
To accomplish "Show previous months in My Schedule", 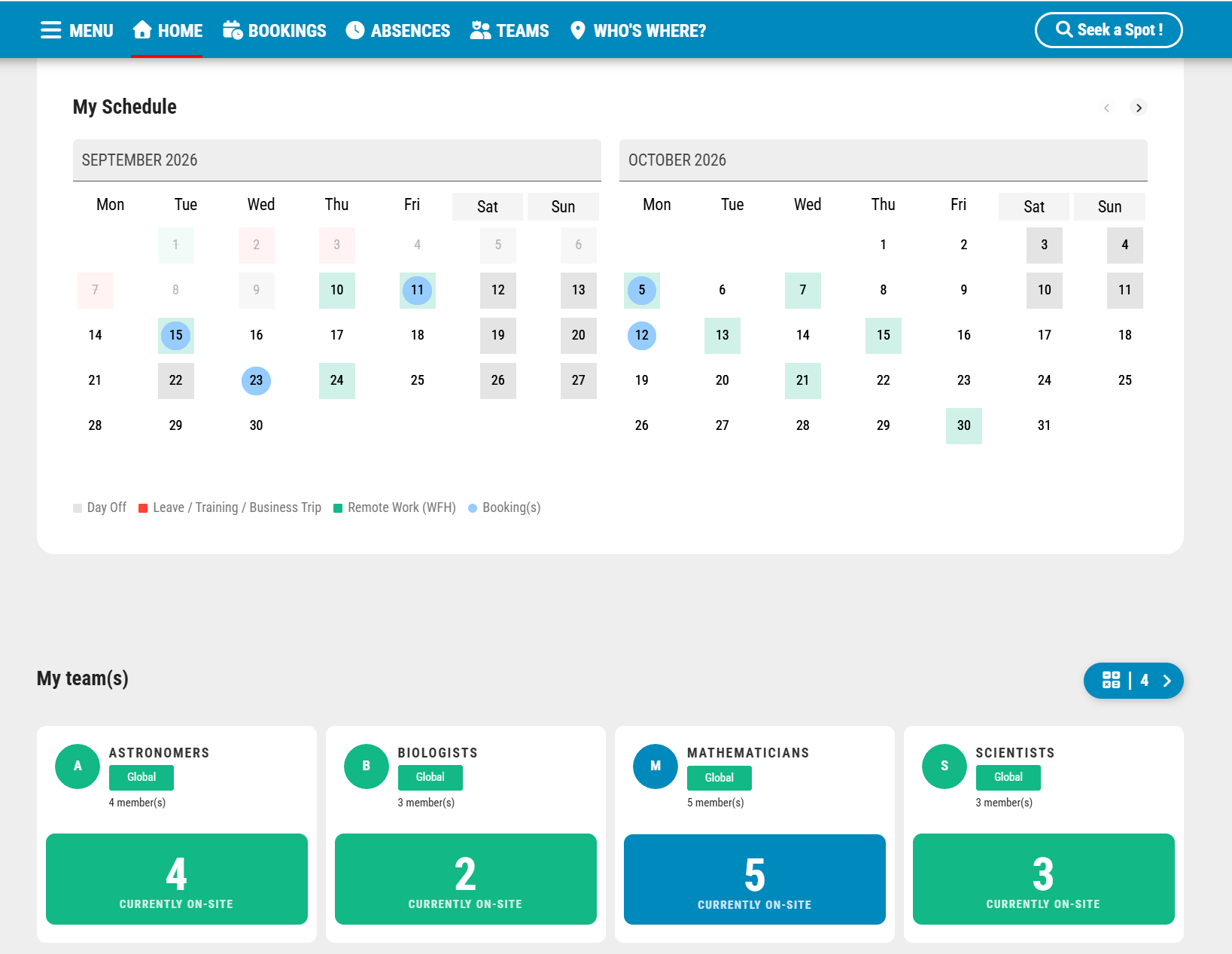I will tap(1106, 108).
